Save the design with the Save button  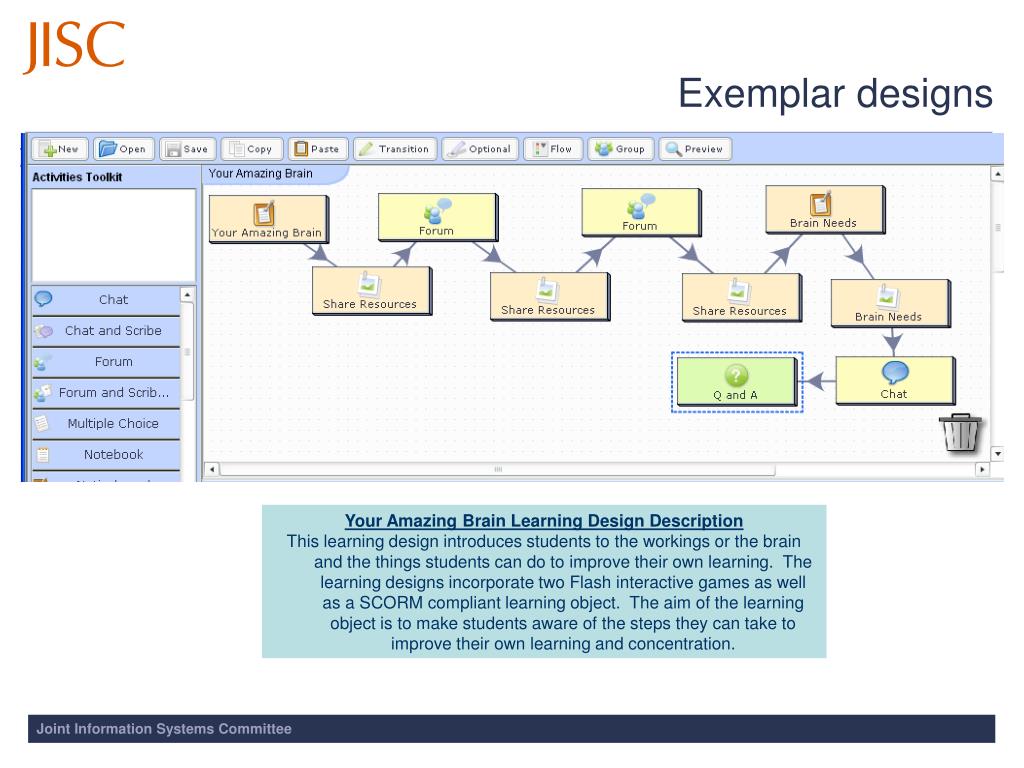click(187, 149)
